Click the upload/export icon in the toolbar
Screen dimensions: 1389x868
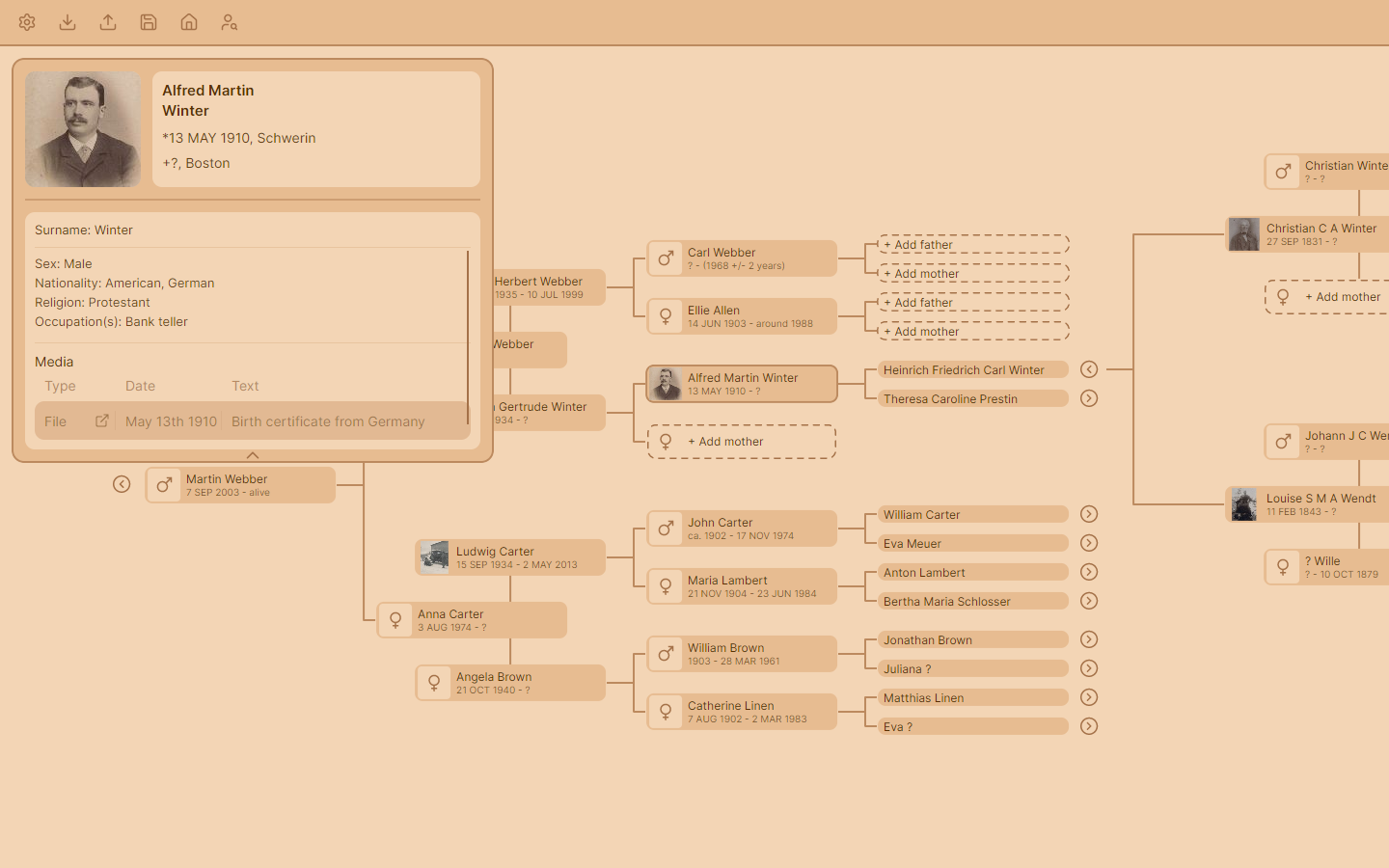107,21
